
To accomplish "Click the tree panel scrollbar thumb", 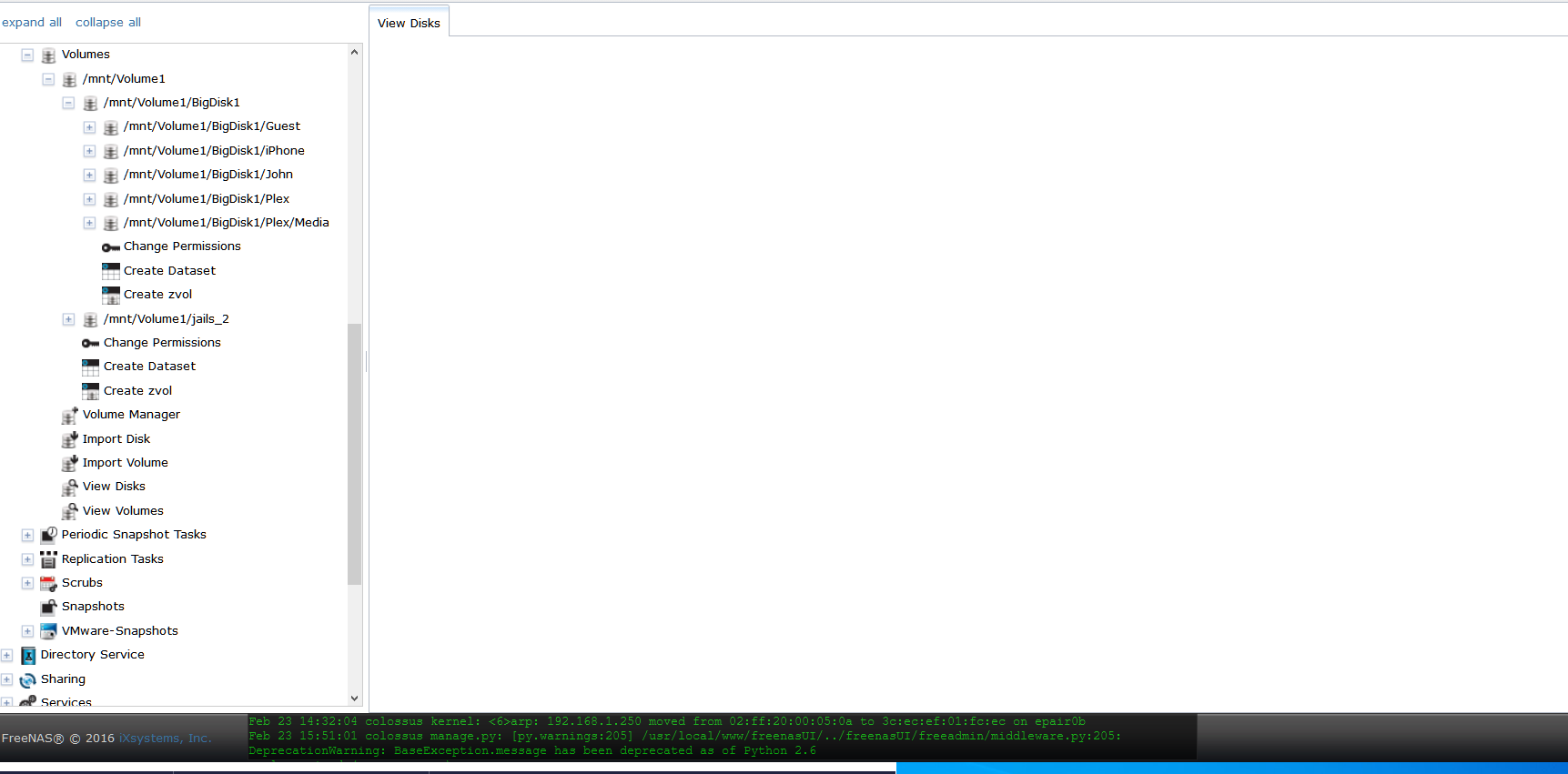I will (x=355, y=453).
